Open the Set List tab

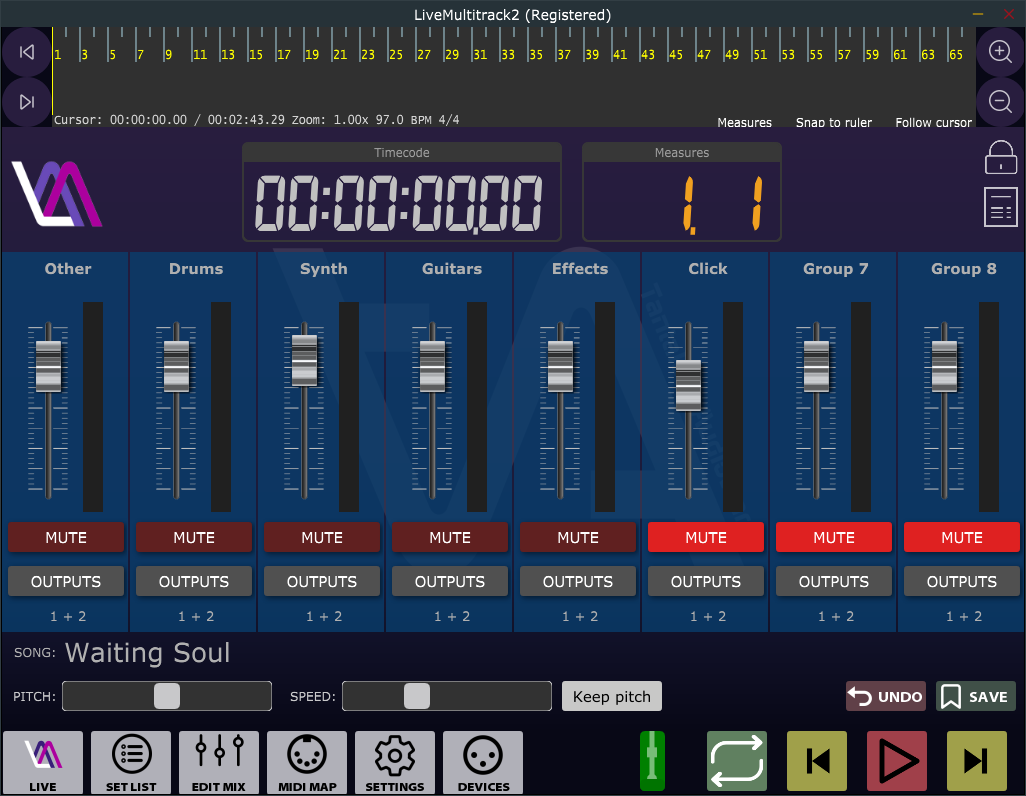coord(131,762)
